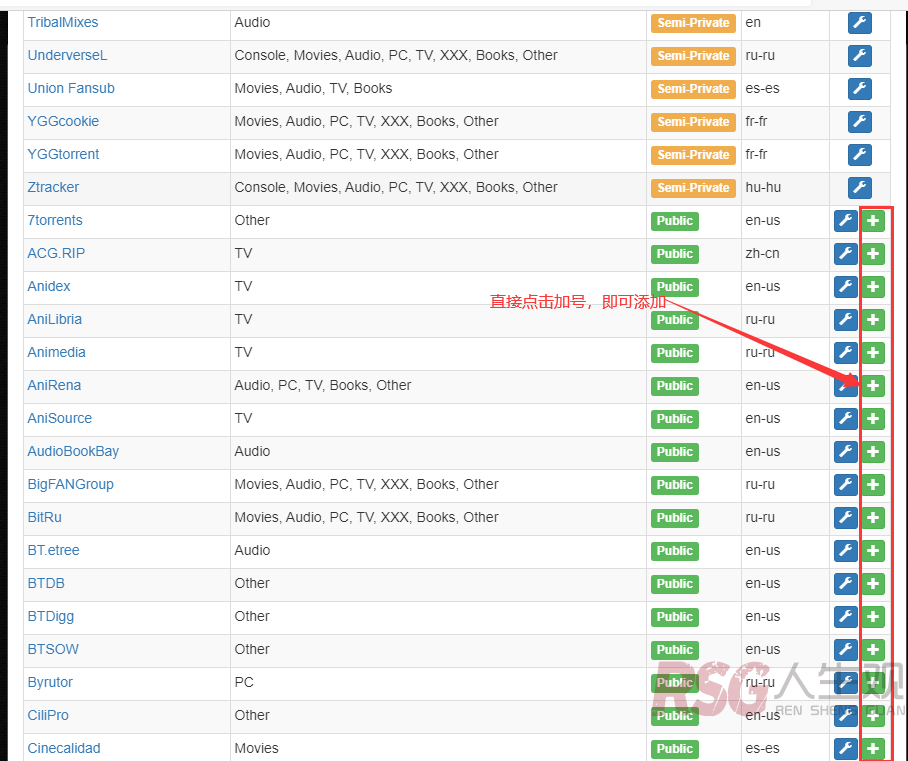Click the wrench in 7torrents row

pos(845,221)
